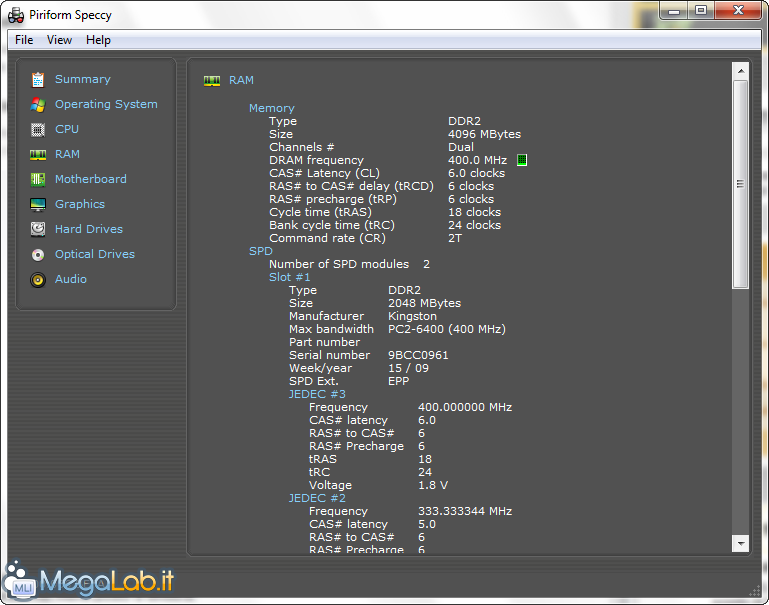
Task: Select the '2048 MBytes' slot size value
Action: [x=425, y=303]
